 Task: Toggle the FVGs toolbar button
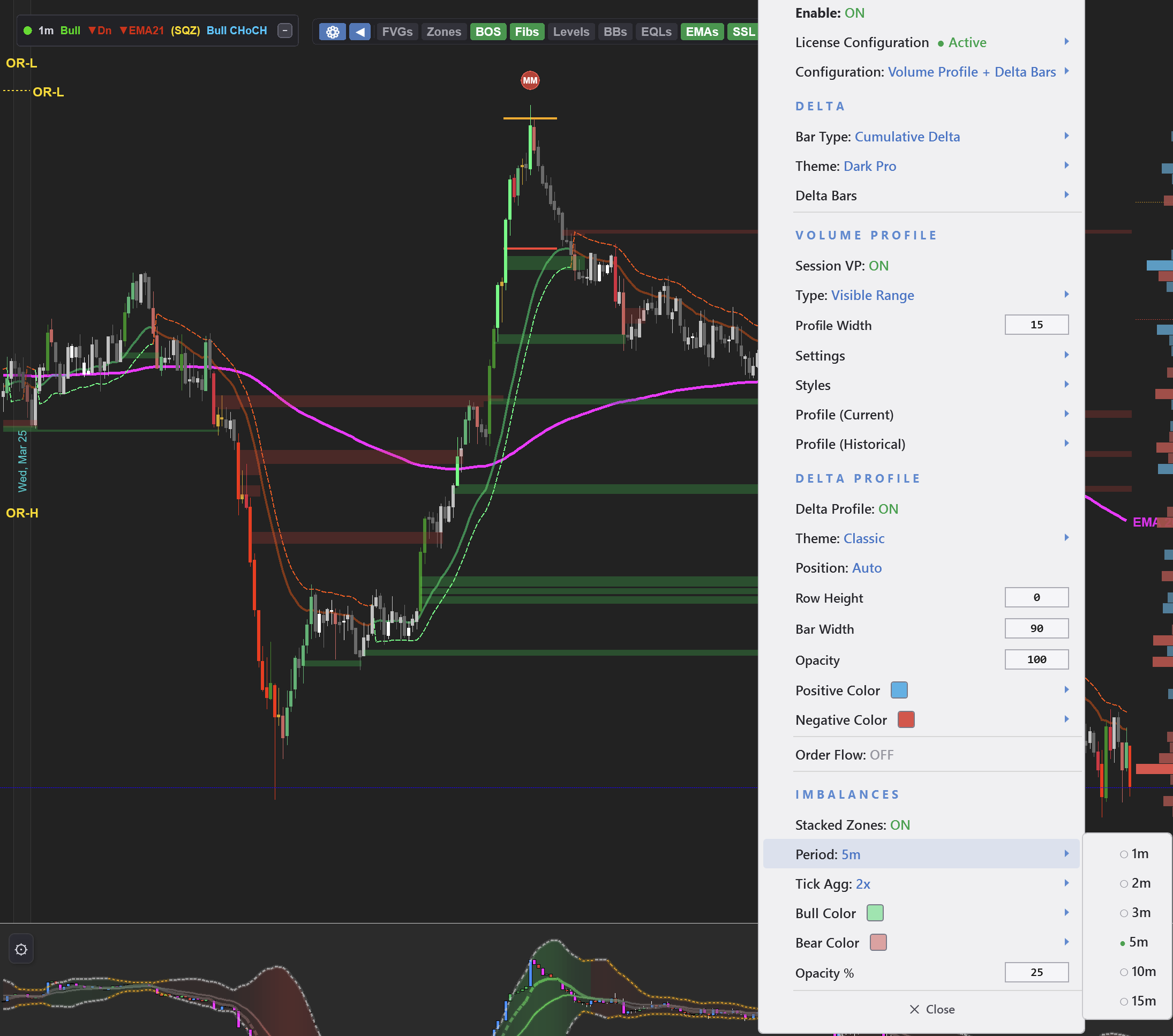[x=397, y=32]
